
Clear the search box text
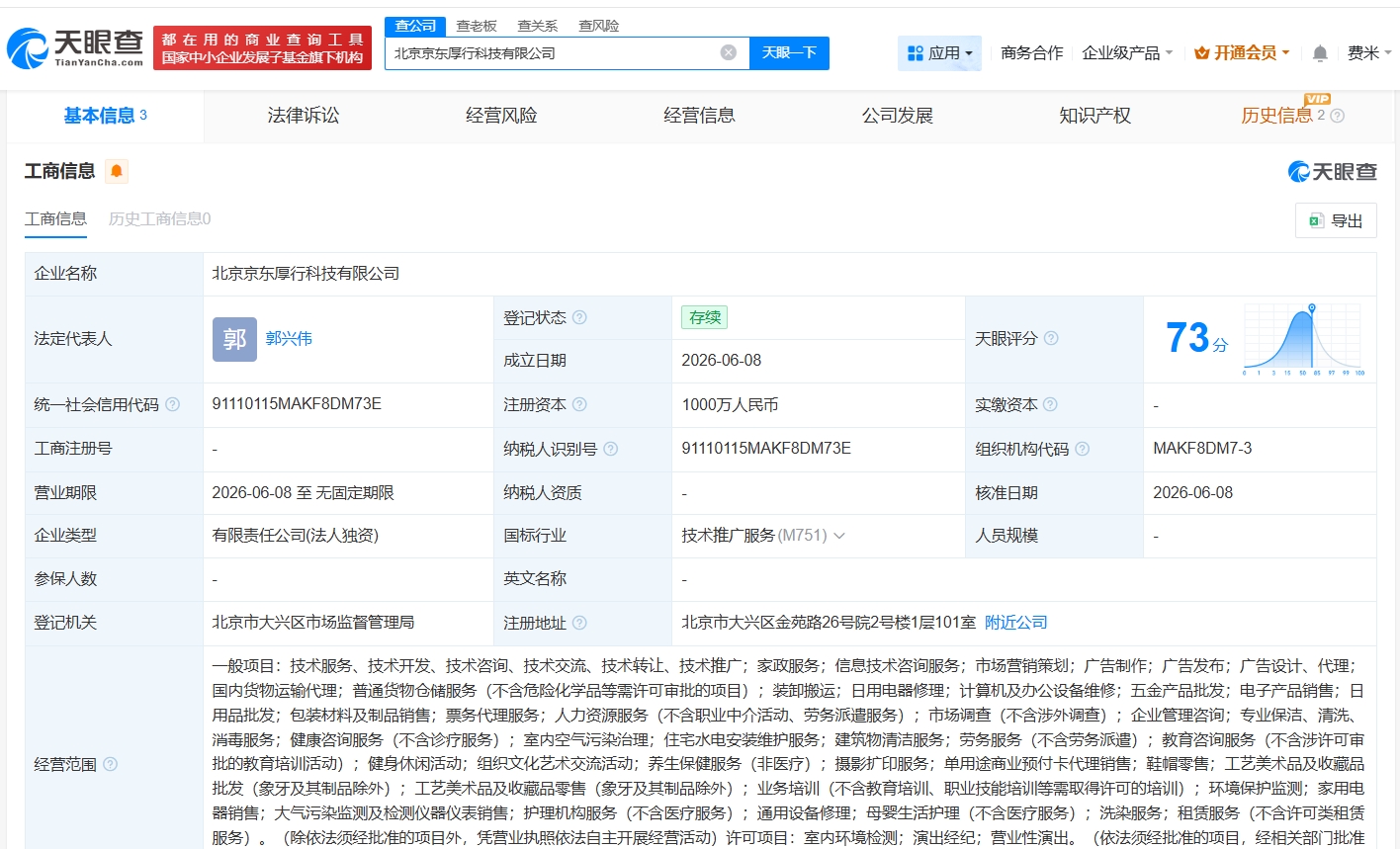point(729,52)
